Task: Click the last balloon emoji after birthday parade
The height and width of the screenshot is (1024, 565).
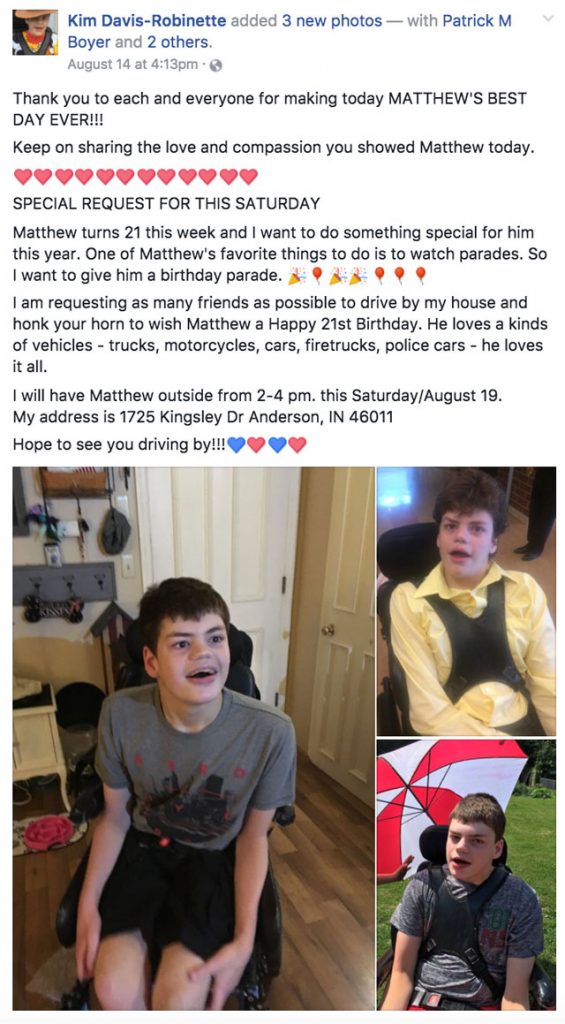Action: pos(421,276)
